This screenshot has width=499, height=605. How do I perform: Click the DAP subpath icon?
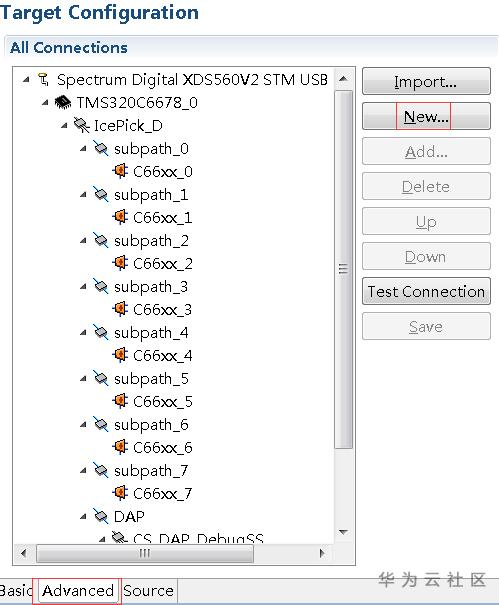101,516
